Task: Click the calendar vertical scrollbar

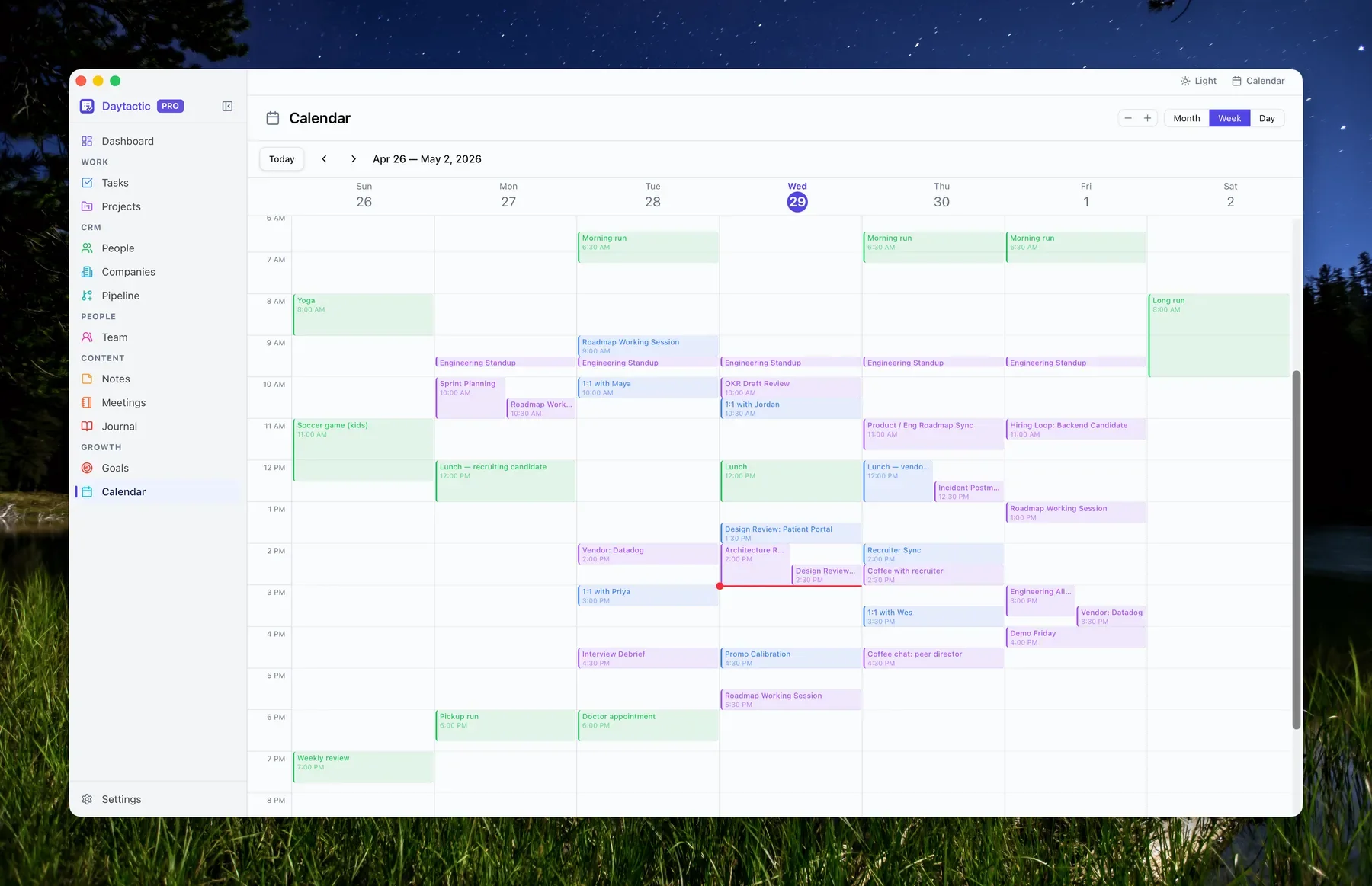Action: pos(1296,550)
